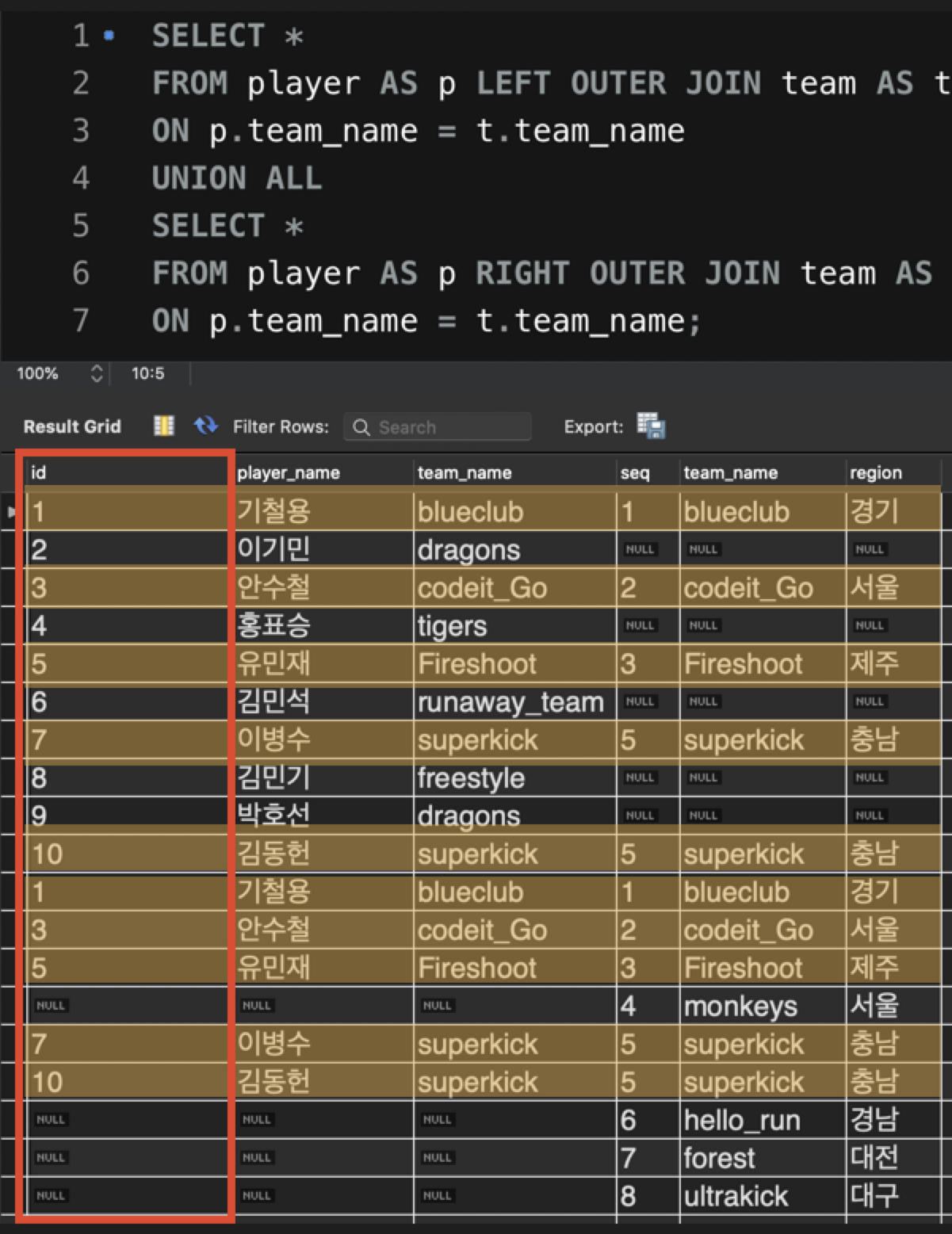Click the Result Grid label
This screenshot has width=952, height=1234.
(72, 426)
